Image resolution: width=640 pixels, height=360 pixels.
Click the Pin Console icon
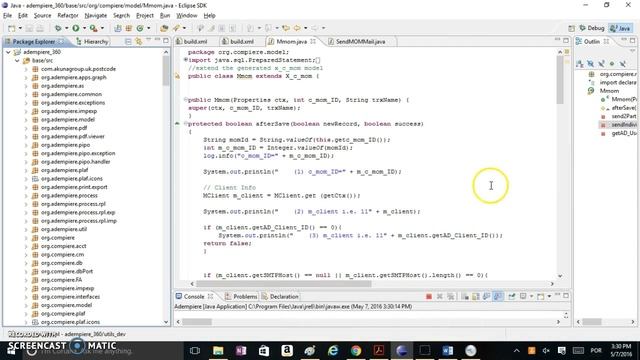pos(512,296)
